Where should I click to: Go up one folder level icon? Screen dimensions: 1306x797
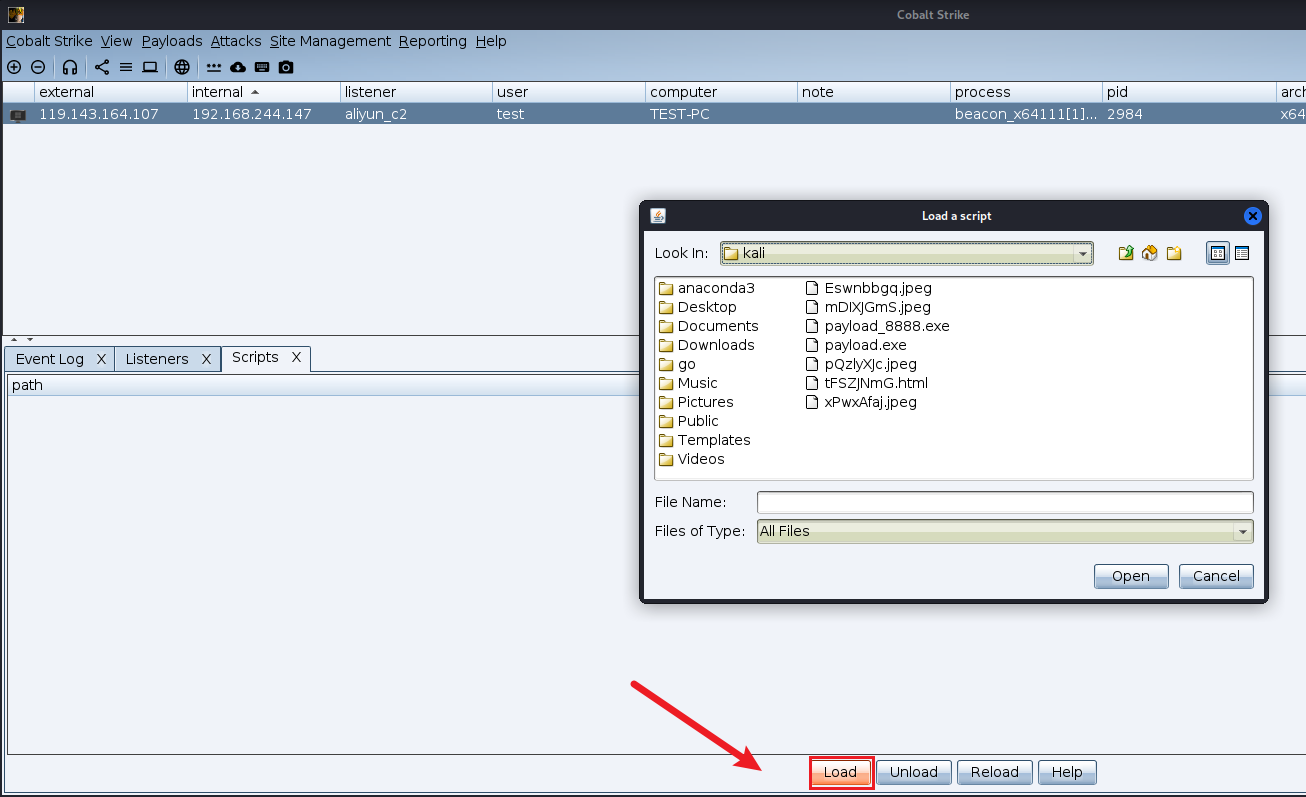[x=1126, y=253]
